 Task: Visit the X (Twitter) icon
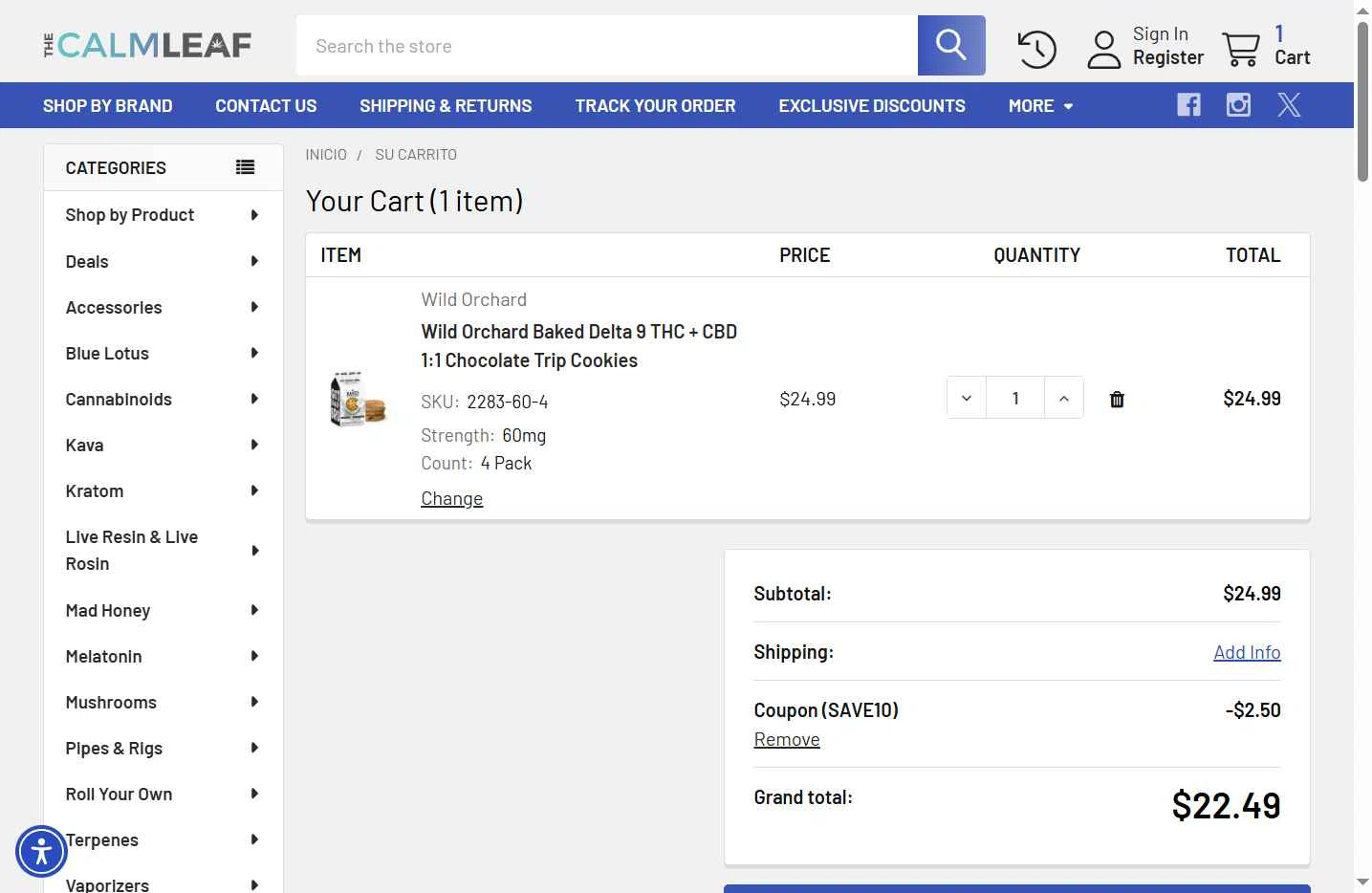pos(1289,104)
